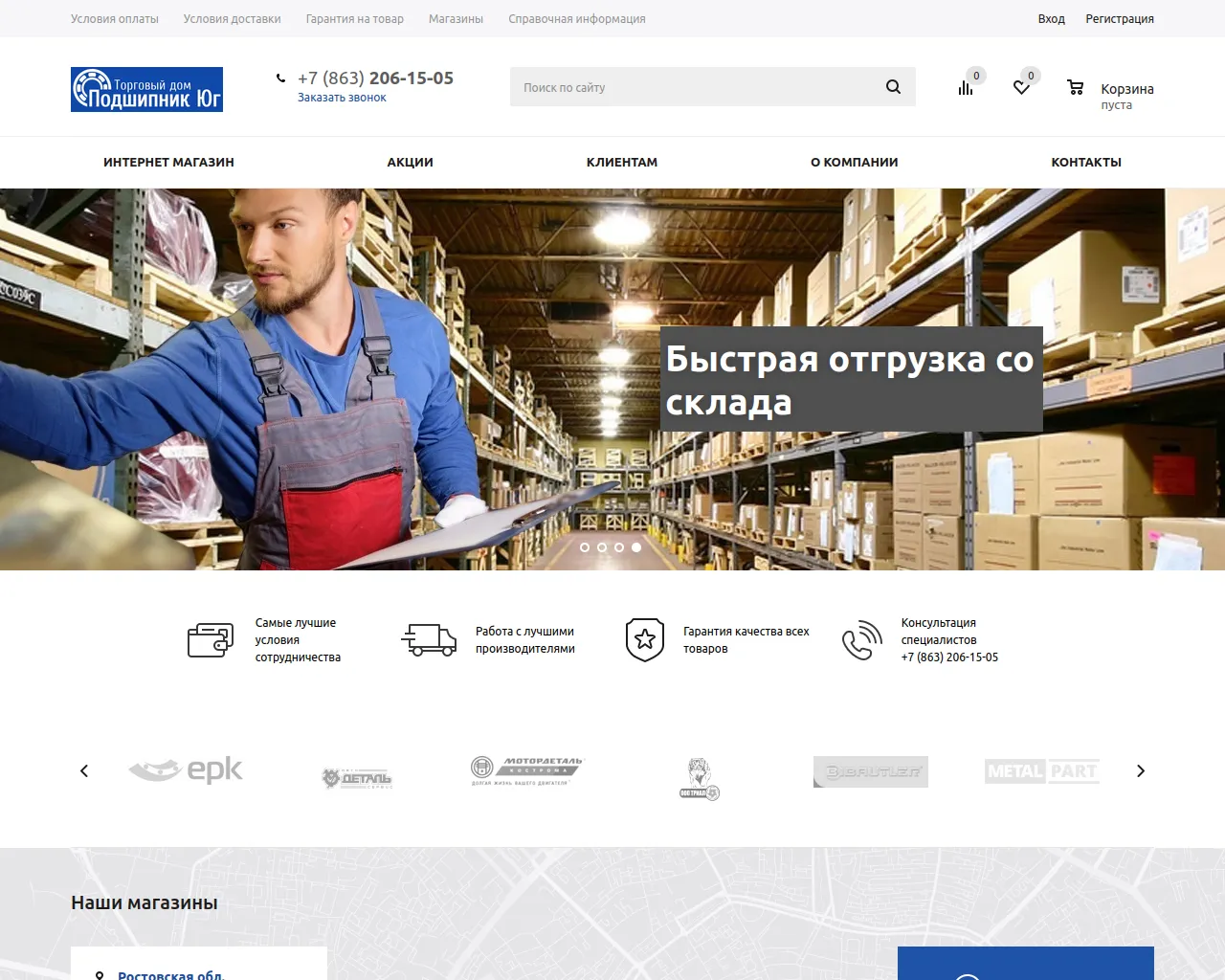Click the delivery truck icon

(x=430, y=639)
